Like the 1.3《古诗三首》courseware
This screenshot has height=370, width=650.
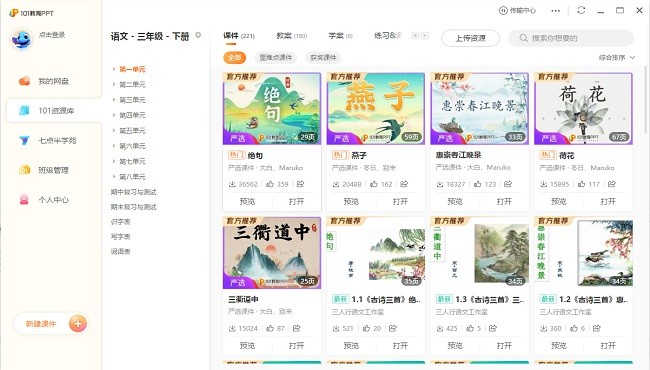pyautogui.click(x=471, y=328)
